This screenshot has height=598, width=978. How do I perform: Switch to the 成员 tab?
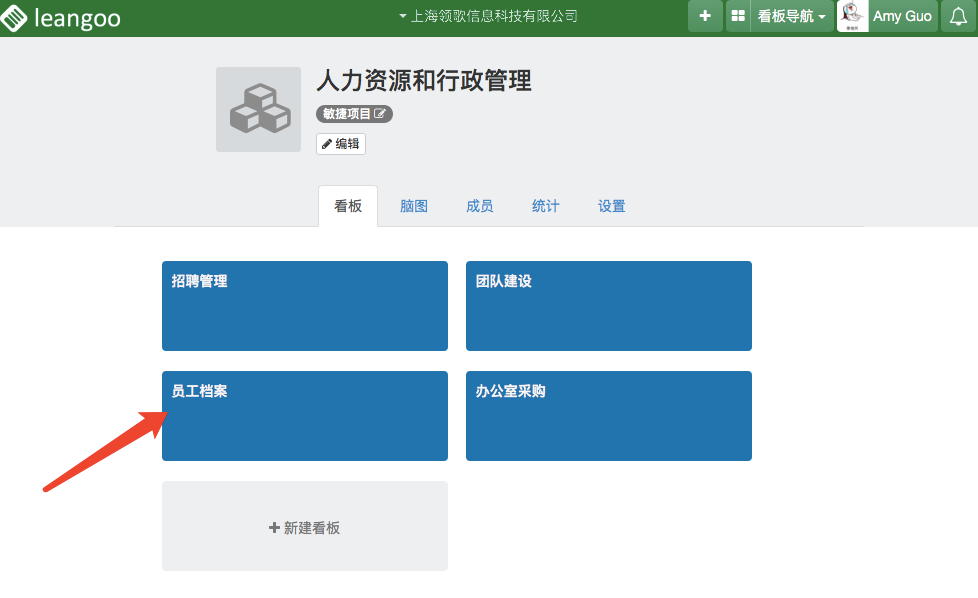479,206
